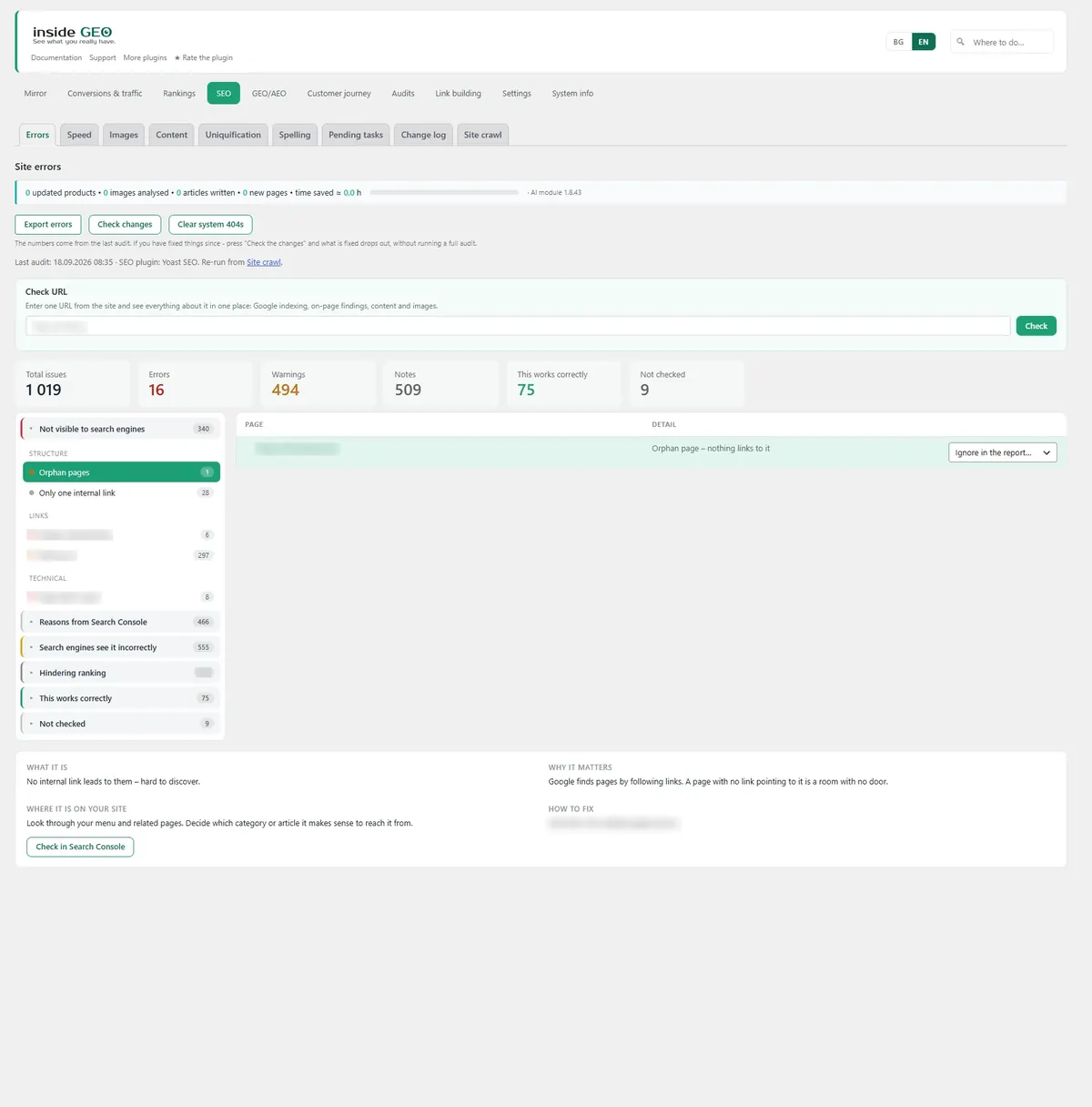Switch to the Images sub-tab
Viewport: 1092px width, 1107px height.
pos(124,135)
